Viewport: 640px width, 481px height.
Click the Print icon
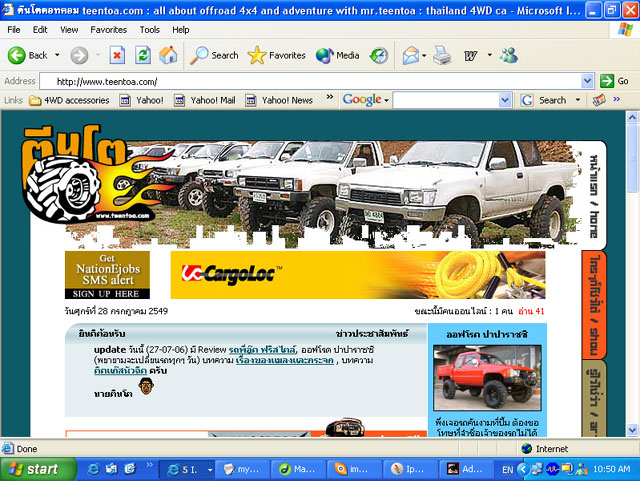tap(442, 55)
